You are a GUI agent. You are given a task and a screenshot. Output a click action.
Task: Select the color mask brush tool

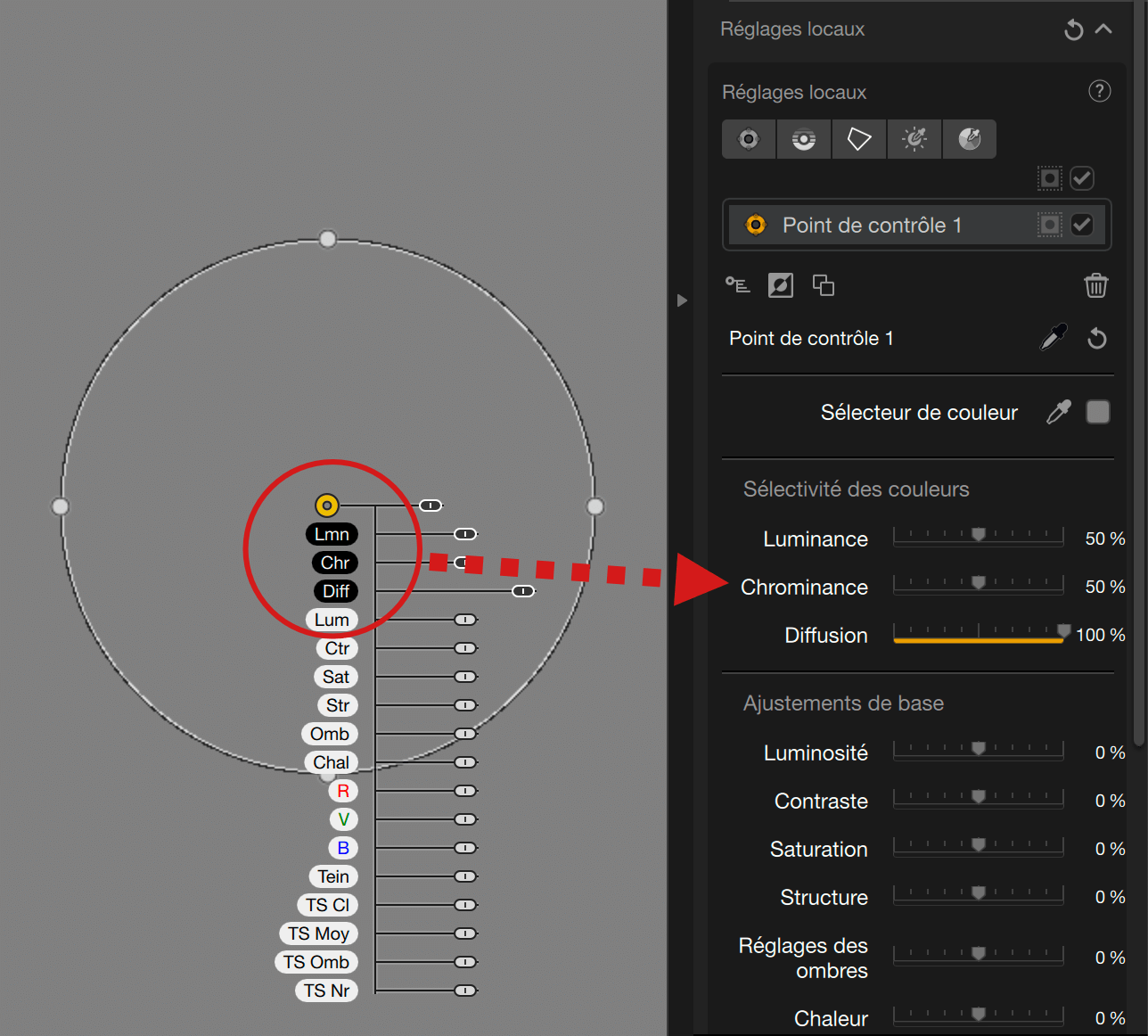pyautogui.click(x=970, y=139)
